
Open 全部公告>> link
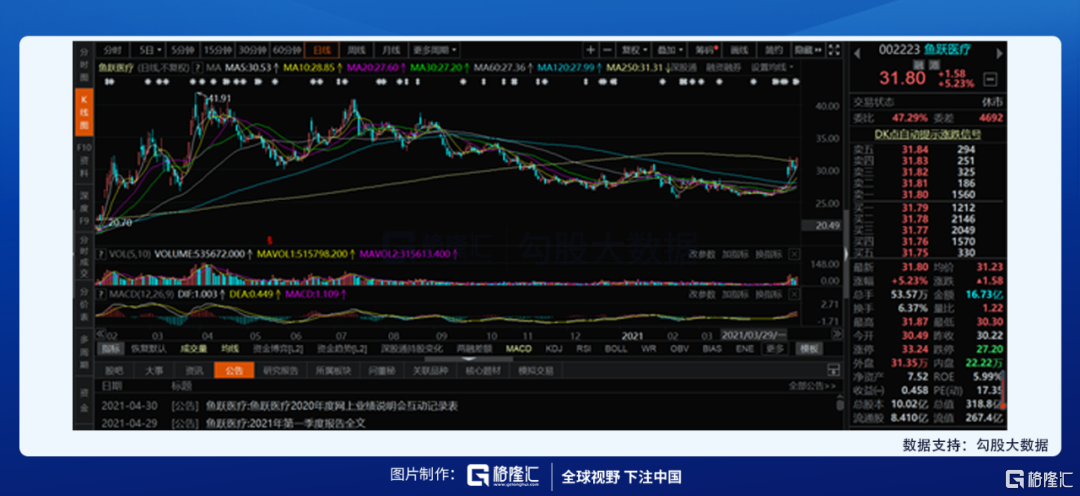[813, 386]
